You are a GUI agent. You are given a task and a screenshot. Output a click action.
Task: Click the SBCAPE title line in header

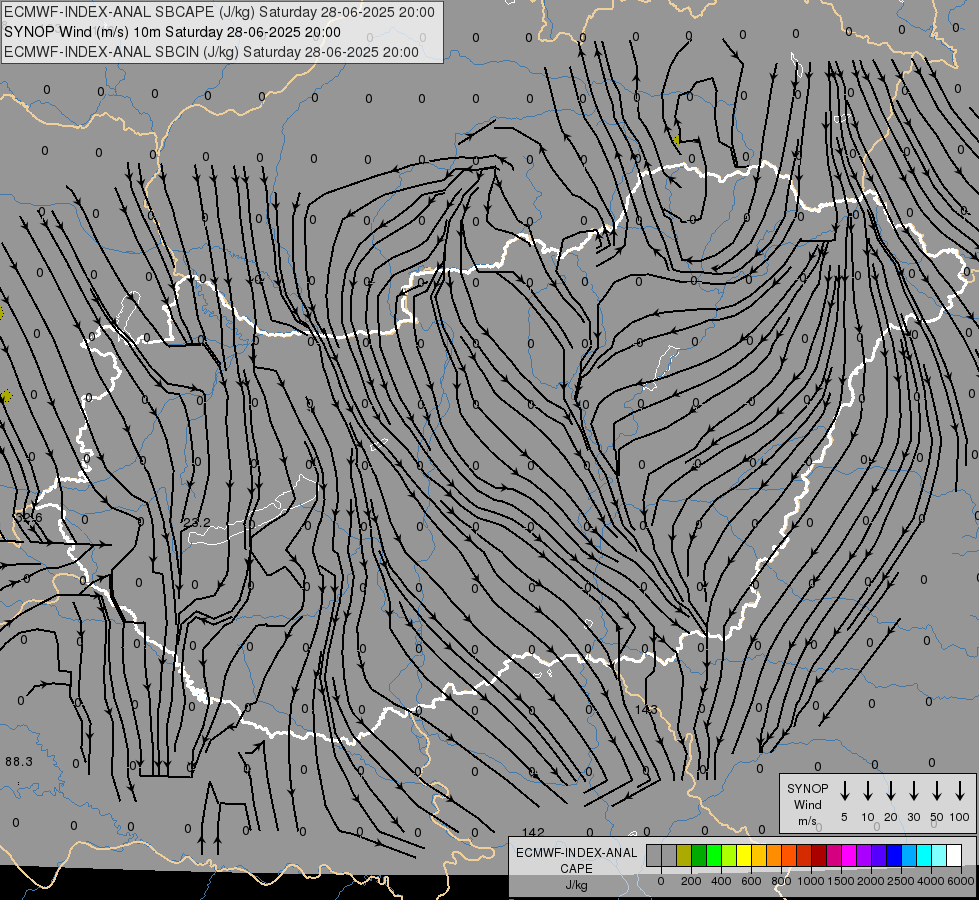click(219, 12)
